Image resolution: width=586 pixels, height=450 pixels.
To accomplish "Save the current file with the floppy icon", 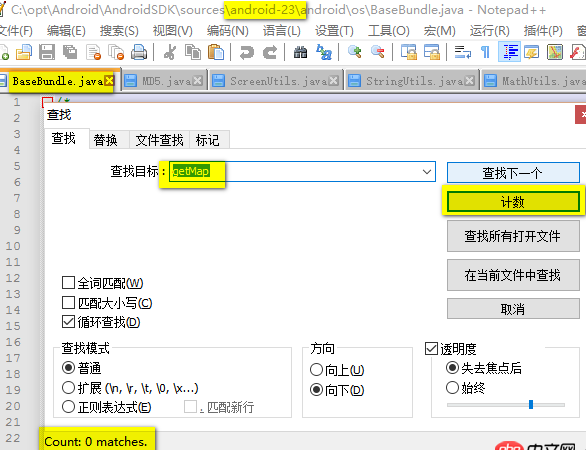I will [x=47, y=52].
